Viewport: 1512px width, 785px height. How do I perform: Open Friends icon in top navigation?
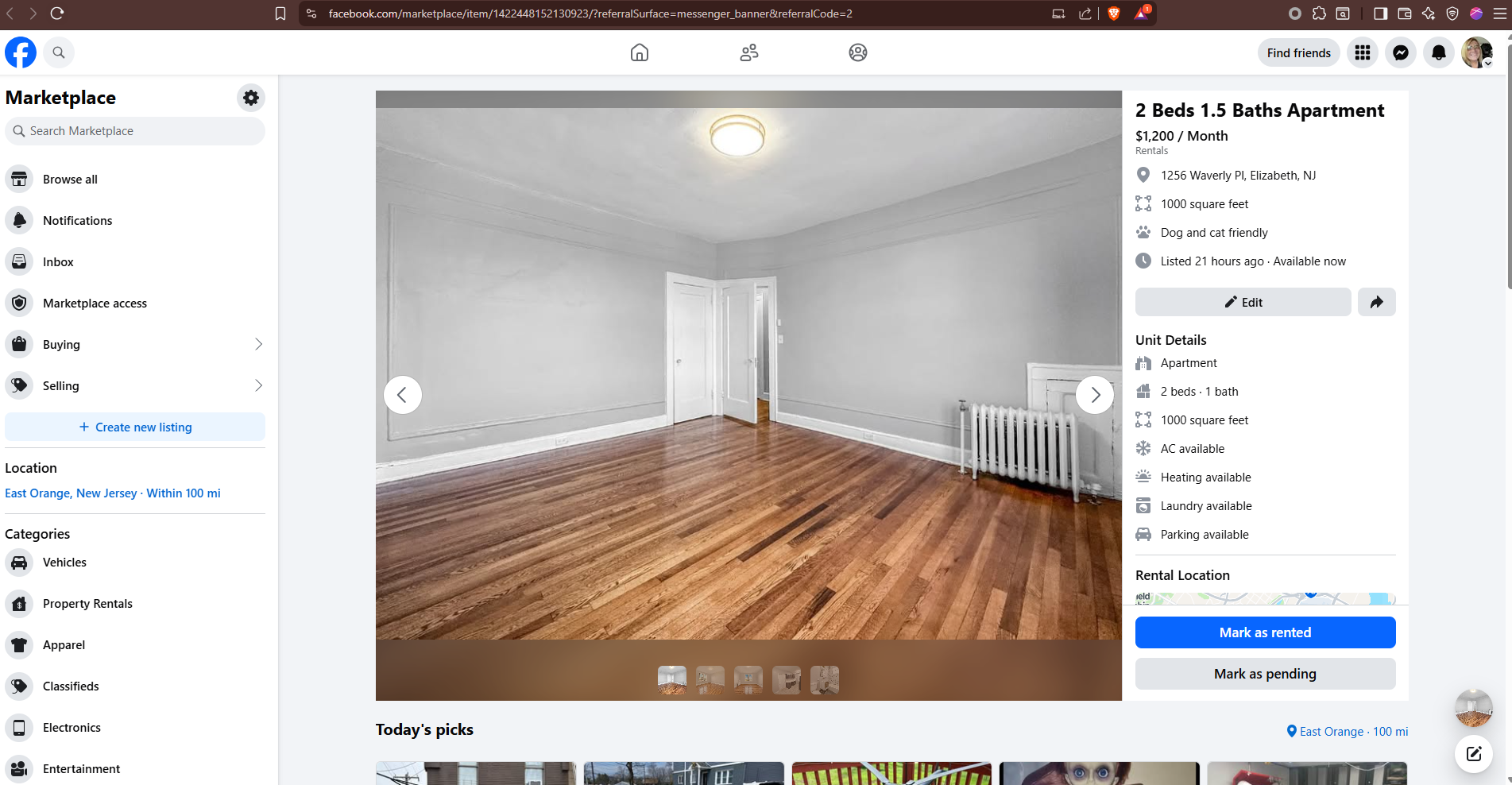(748, 52)
